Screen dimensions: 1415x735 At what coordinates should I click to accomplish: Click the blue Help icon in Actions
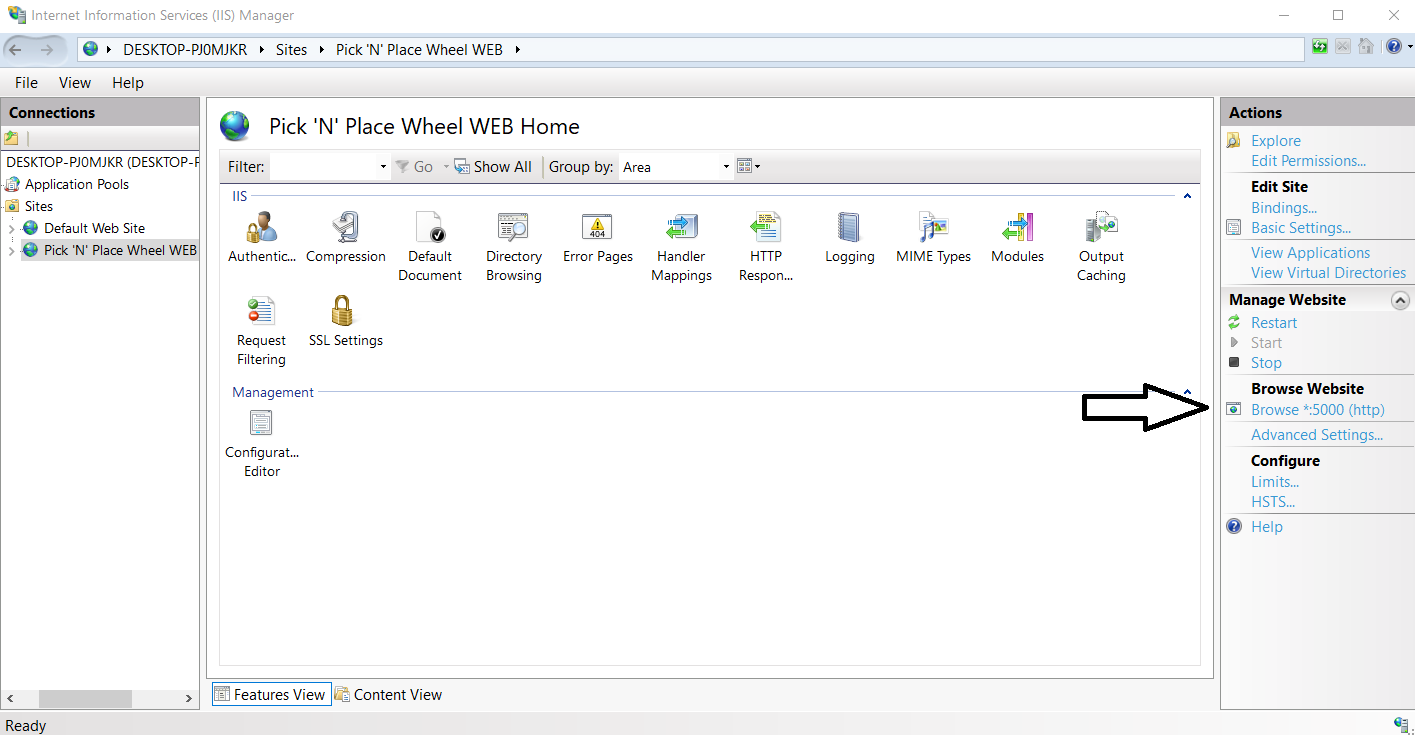point(1234,526)
